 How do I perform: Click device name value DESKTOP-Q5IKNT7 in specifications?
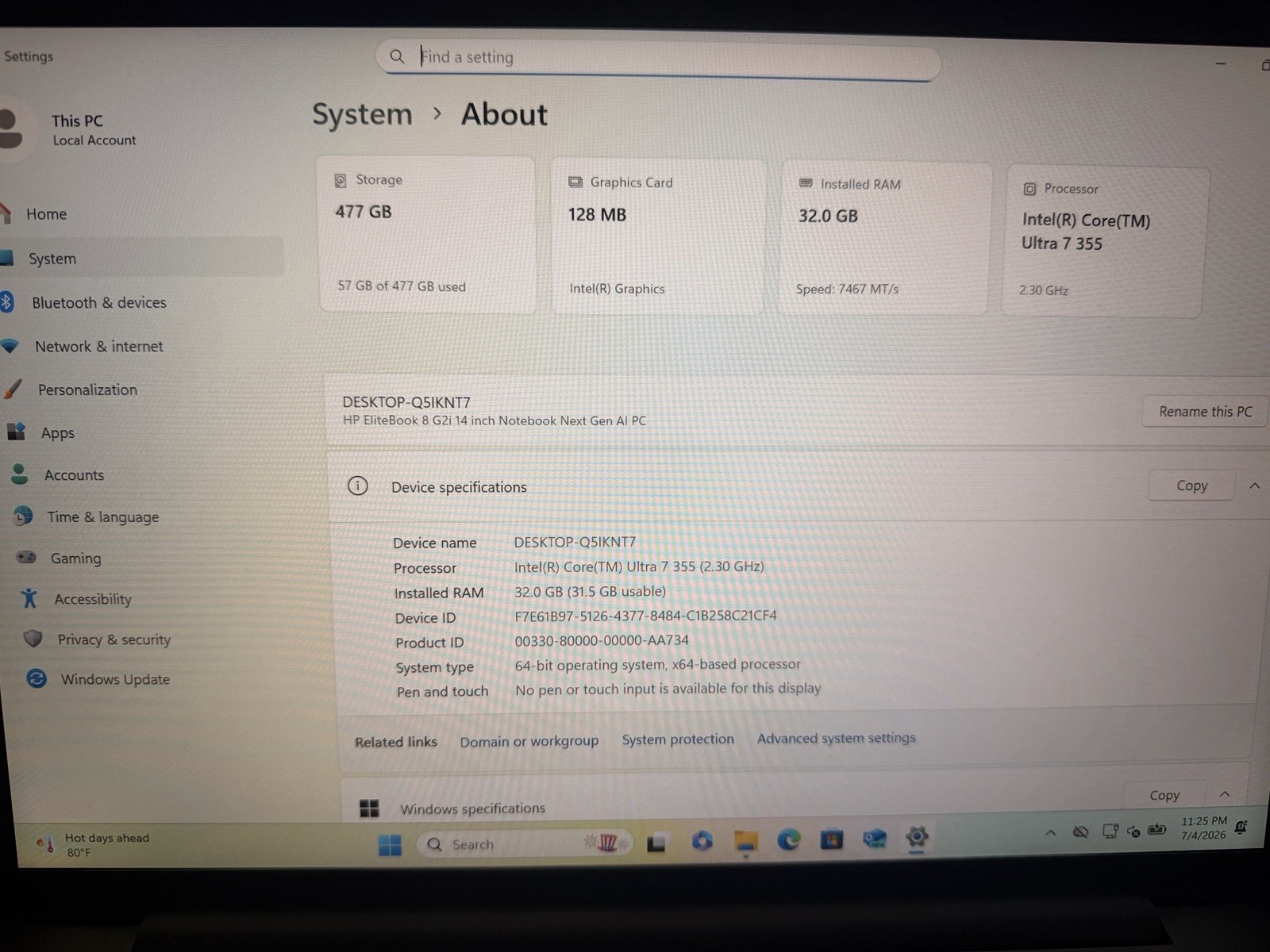tap(575, 542)
